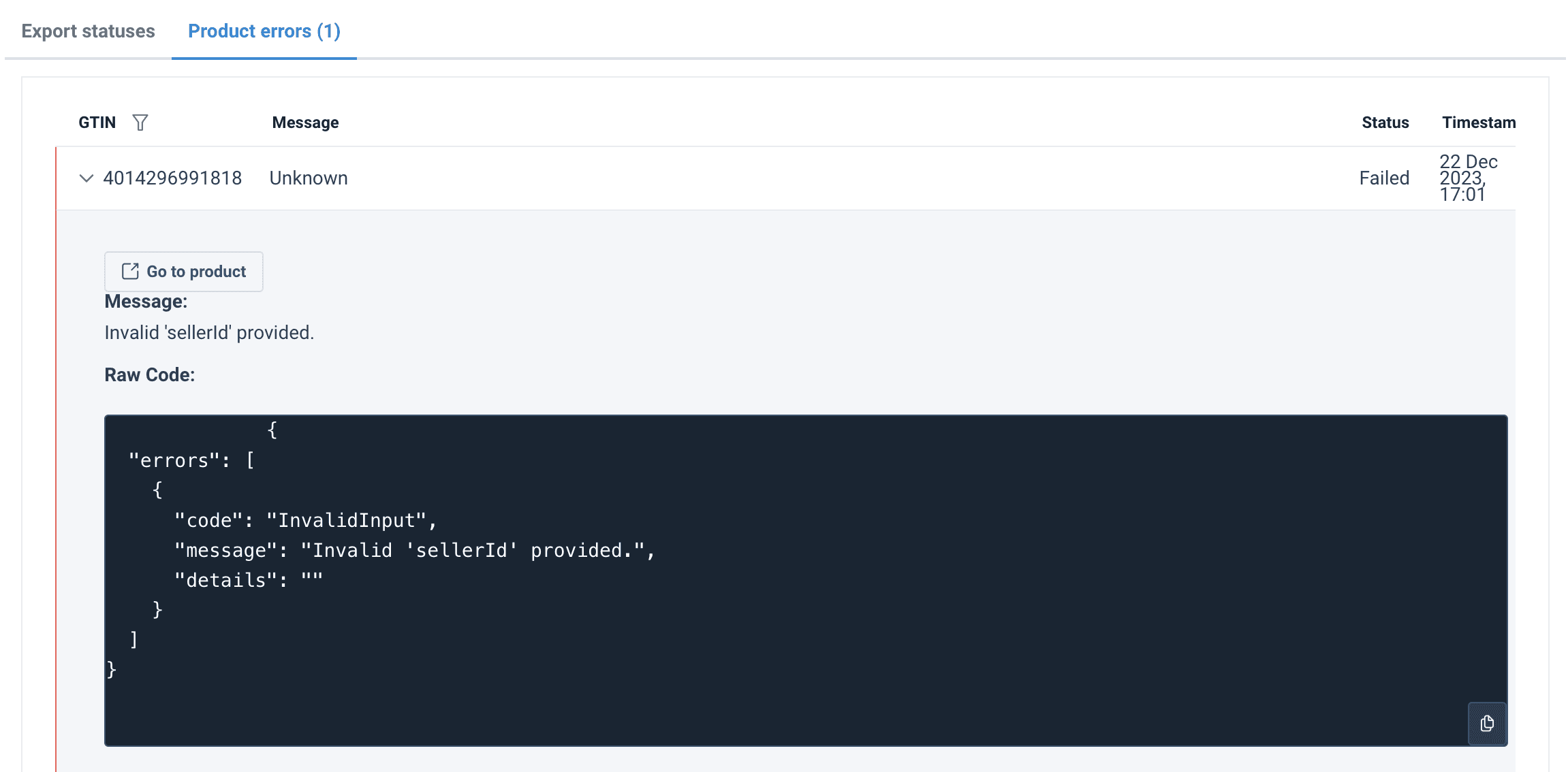Click the Invalid 'sellerId' provided message text

pyautogui.click(x=209, y=333)
